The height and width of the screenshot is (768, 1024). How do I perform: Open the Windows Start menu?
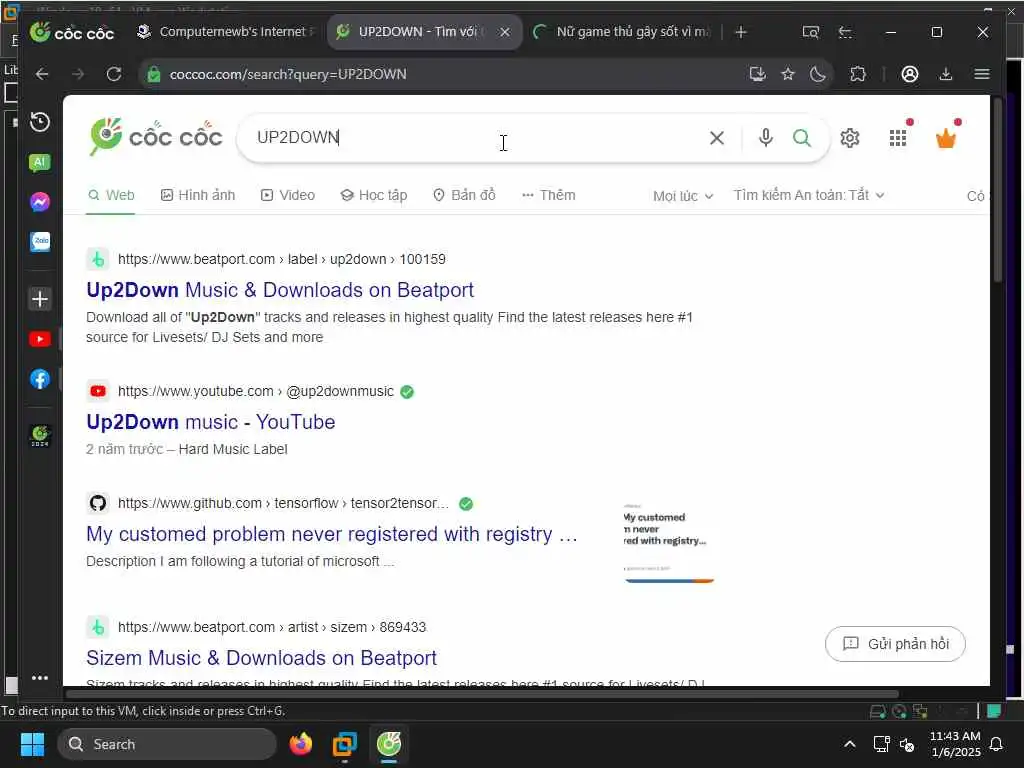pos(32,744)
